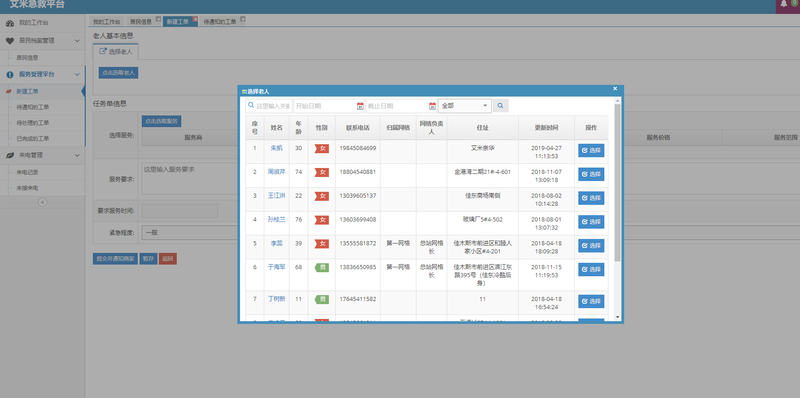Click 选择 button for 王江洪
The image size is (800, 398).
591,198
